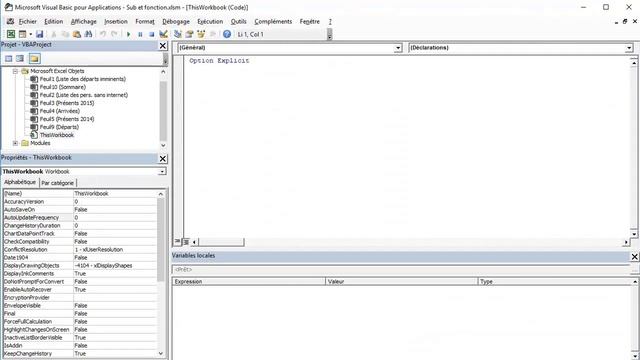
Task: Click the View Object icon in Project panel
Action: coord(20,59)
